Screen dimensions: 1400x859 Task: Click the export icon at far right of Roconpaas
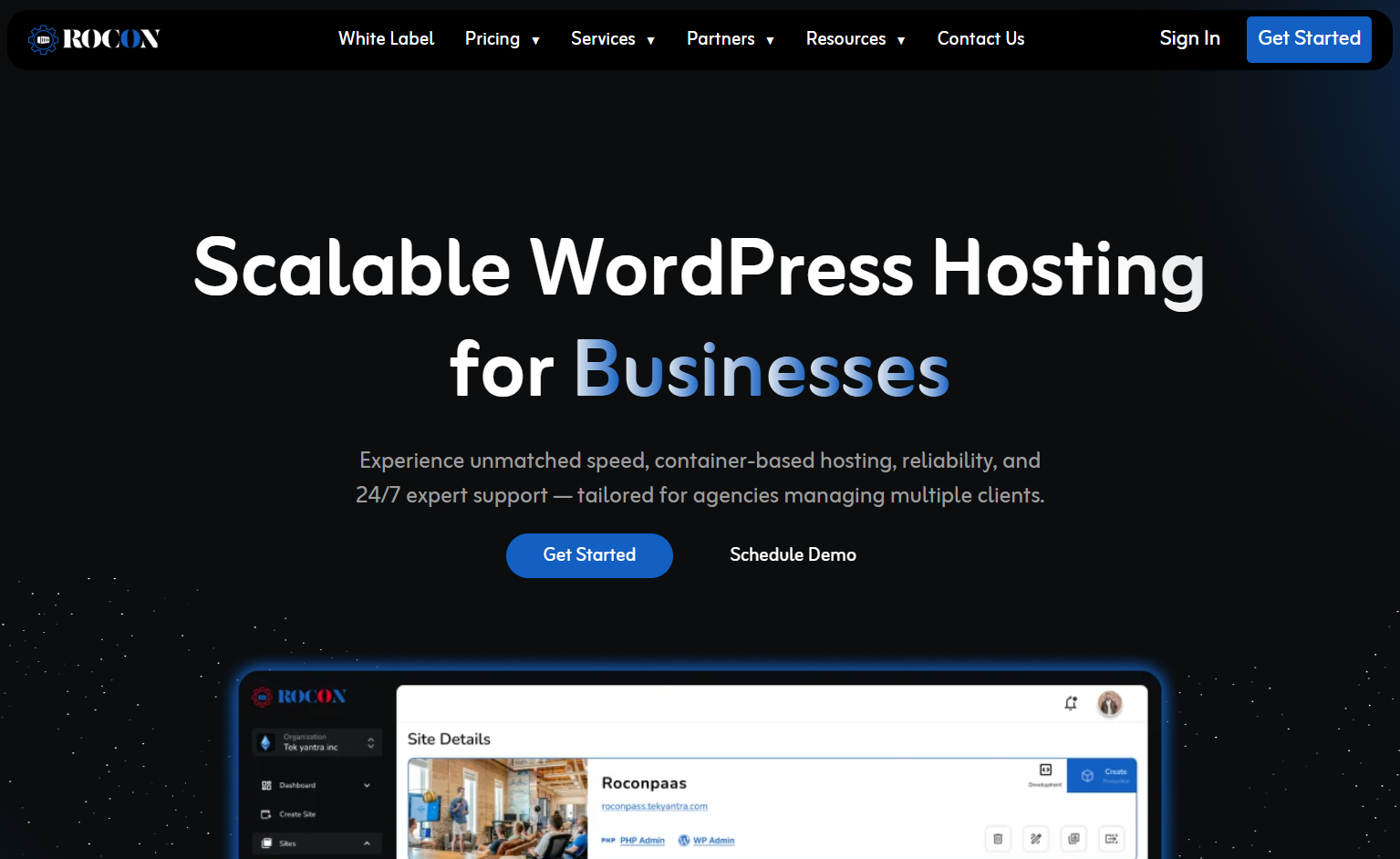pos(1112,838)
